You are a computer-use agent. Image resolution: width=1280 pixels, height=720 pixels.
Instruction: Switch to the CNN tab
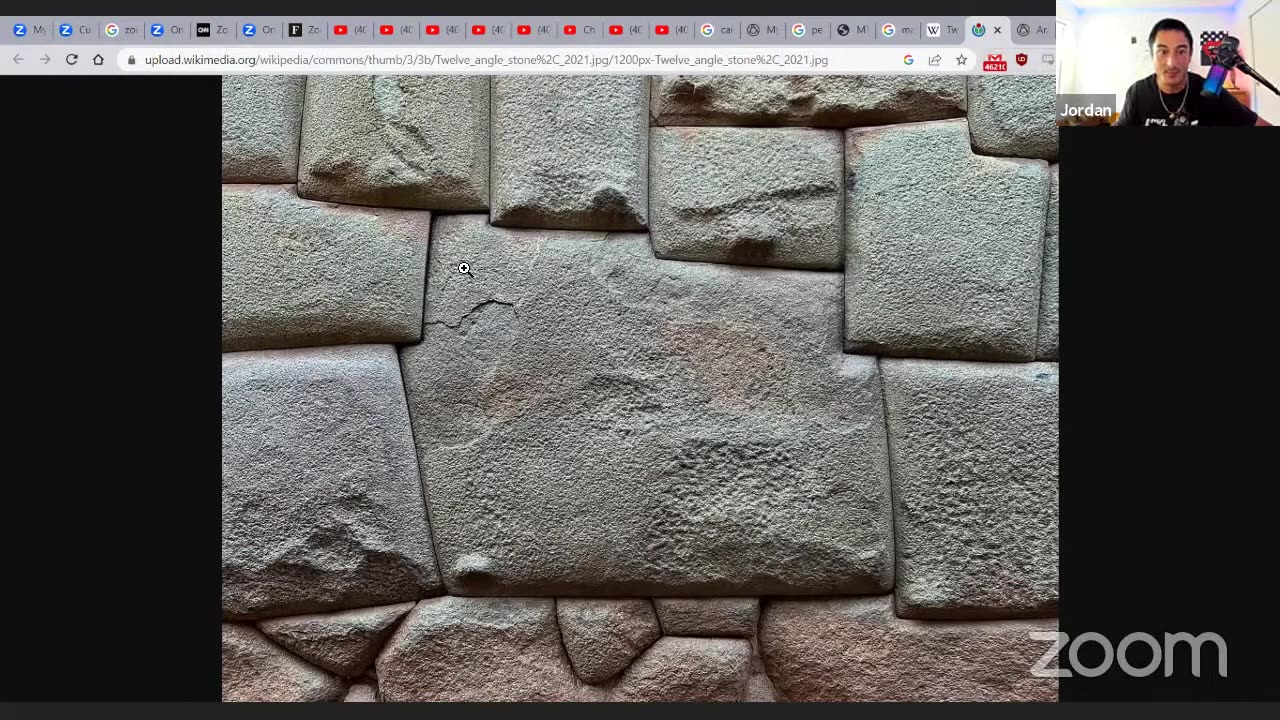212,30
